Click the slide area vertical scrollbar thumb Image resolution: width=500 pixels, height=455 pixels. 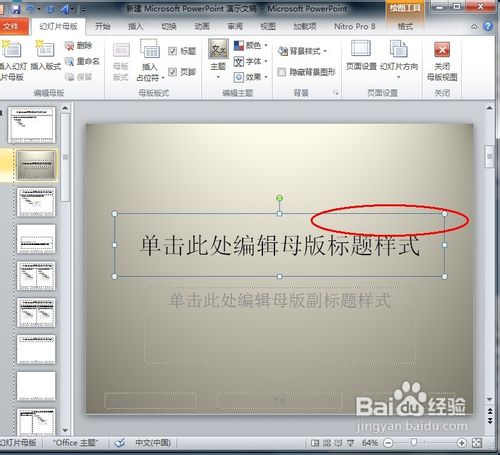[x=489, y=156]
